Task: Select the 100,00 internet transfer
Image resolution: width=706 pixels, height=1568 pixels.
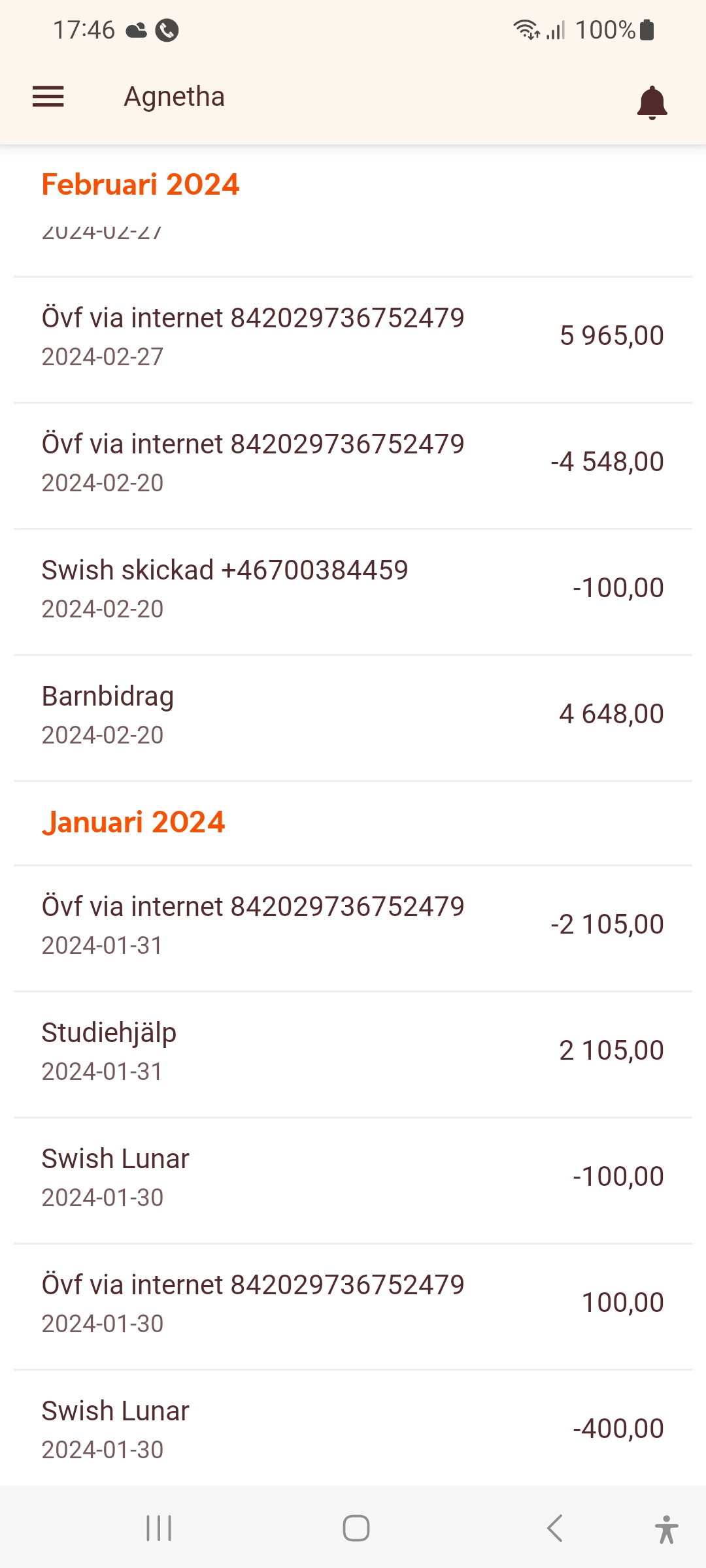Action: tap(353, 1303)
